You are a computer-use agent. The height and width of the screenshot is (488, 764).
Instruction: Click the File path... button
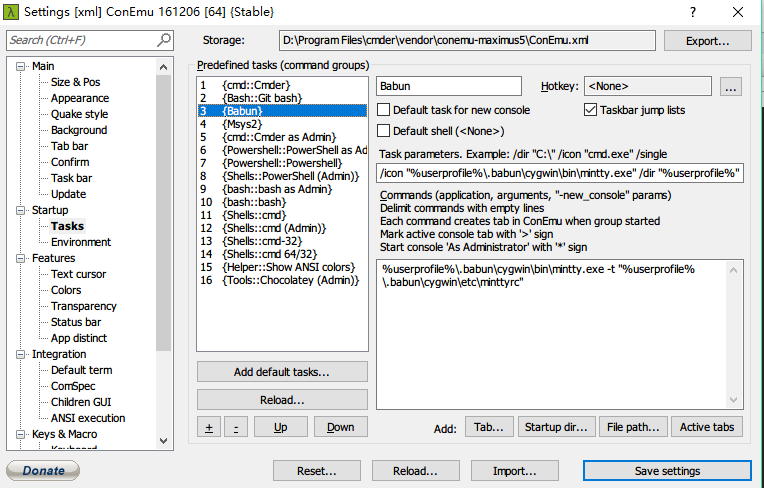tap(633, 427)
